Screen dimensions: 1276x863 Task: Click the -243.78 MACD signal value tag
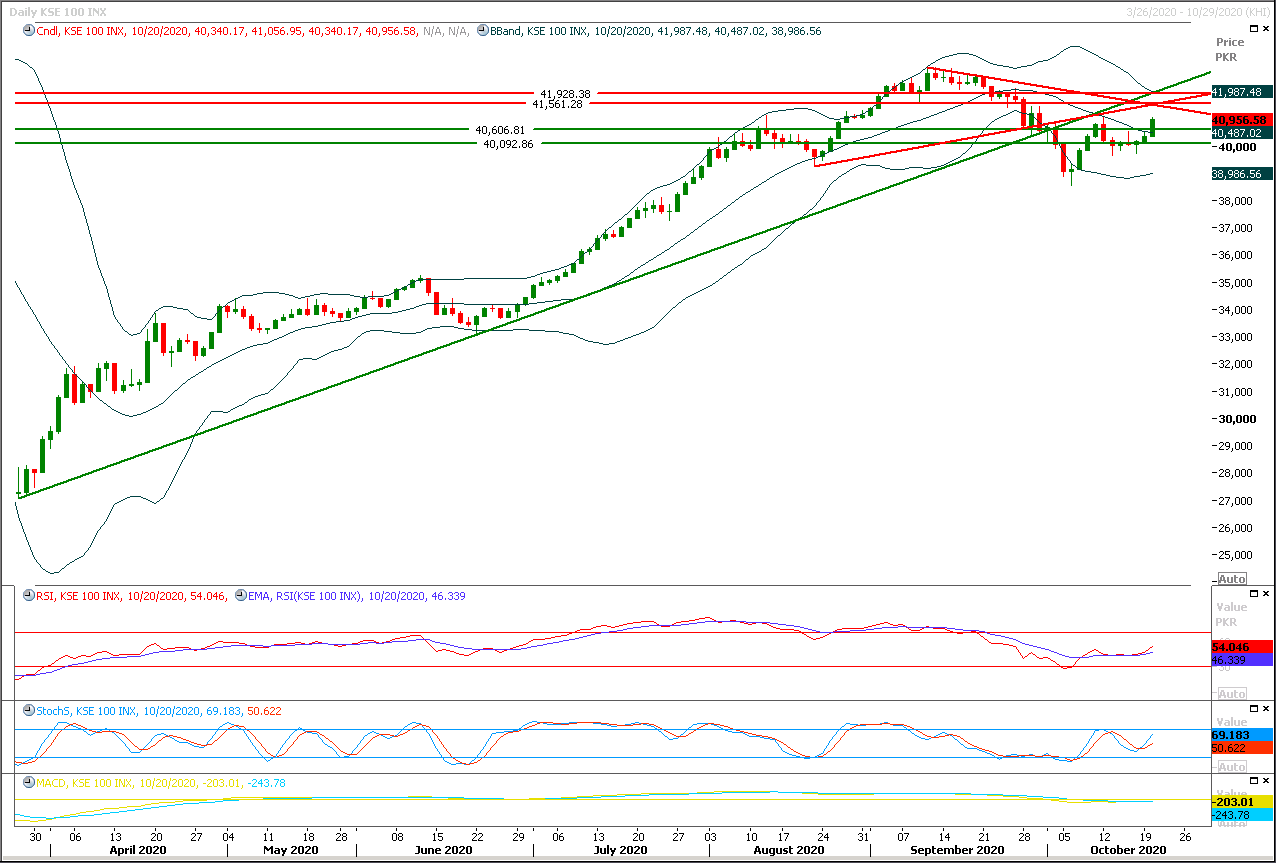pos(1241,816)
